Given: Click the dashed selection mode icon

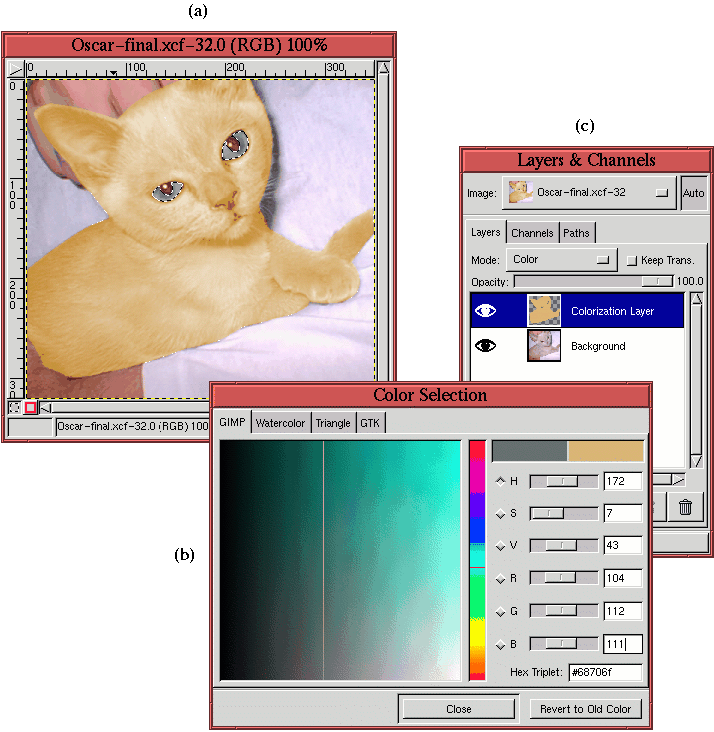Looking at the screenshot, I should point(14,407).
